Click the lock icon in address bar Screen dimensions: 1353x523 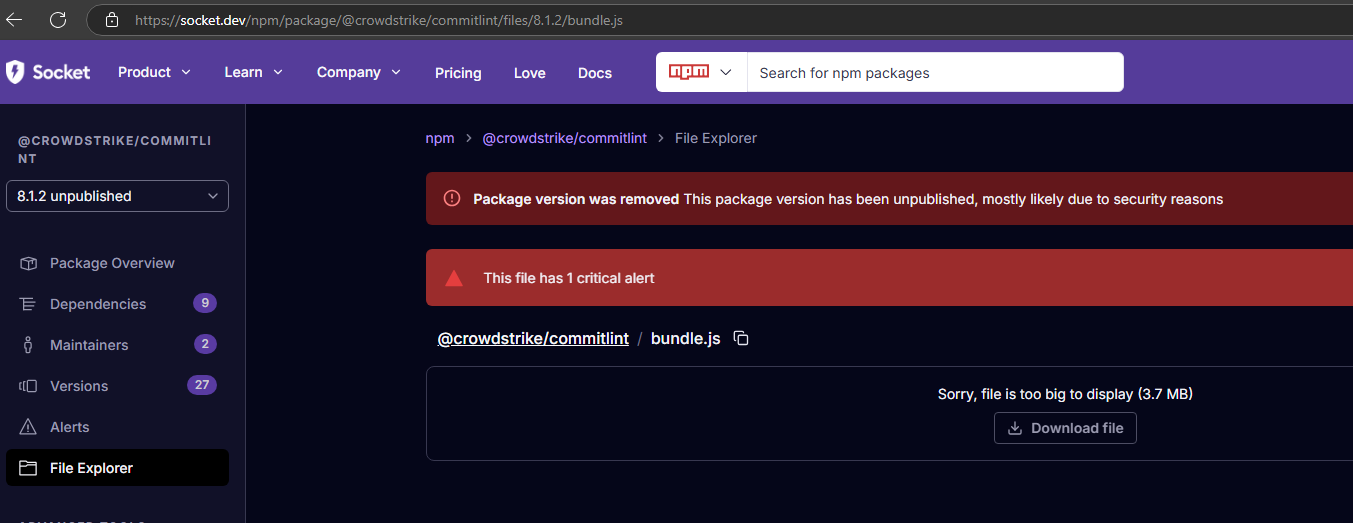pos(112,20)
